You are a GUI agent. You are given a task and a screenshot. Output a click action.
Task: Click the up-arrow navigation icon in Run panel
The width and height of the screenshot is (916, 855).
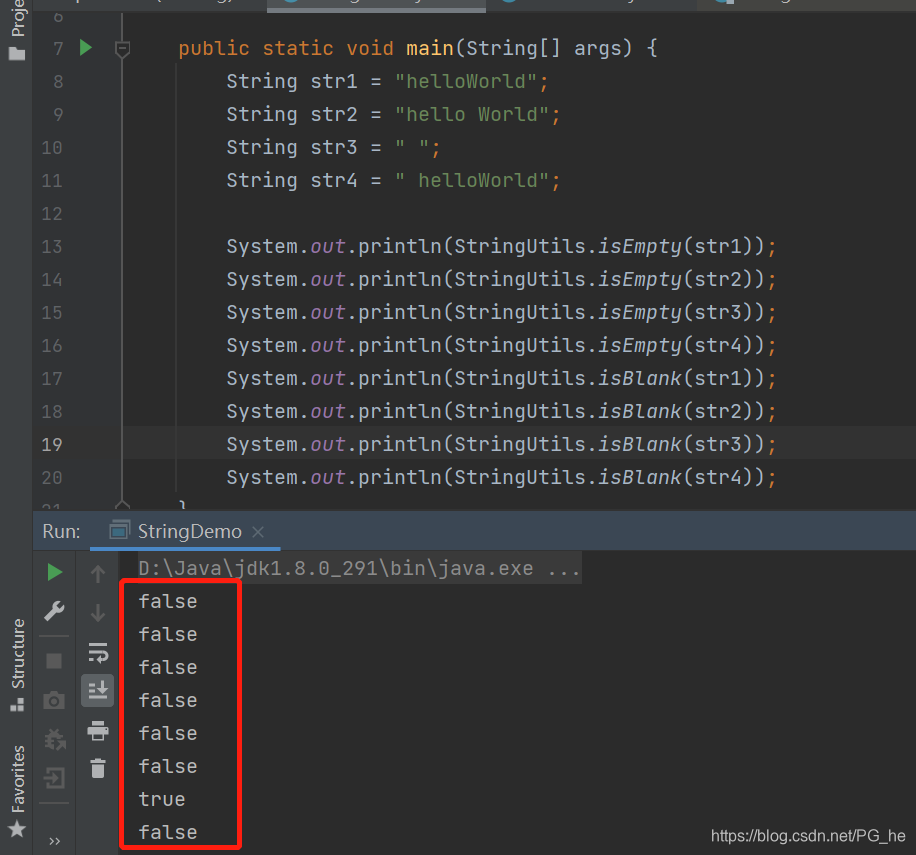(97, 573)
